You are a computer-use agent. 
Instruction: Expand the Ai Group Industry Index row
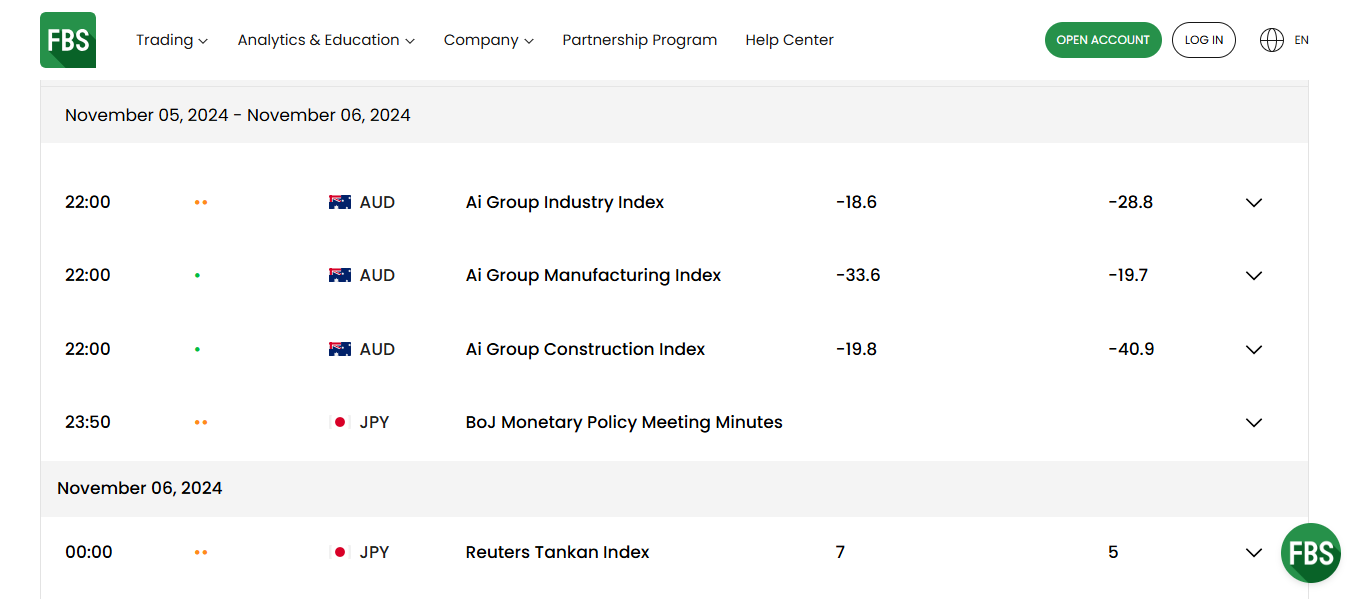pyautogui.click(x=1253, y=202)
